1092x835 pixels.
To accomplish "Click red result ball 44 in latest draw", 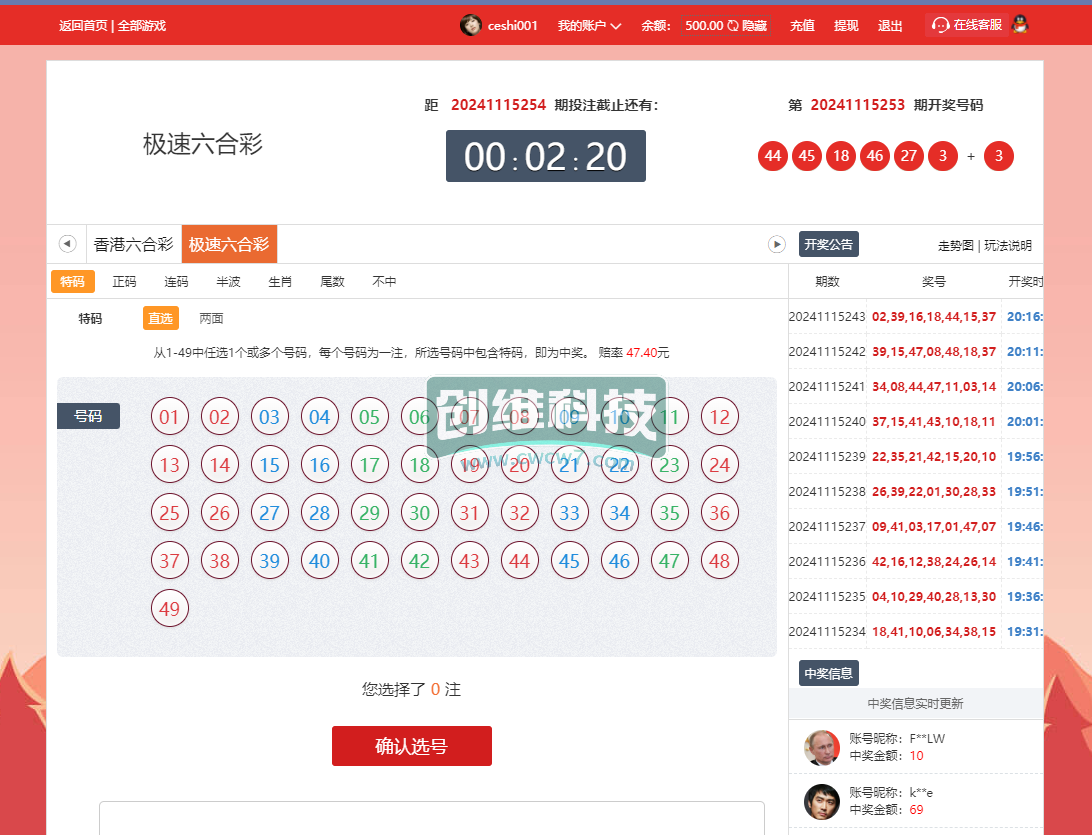I will pyautogui.click(x=773, y=156).
